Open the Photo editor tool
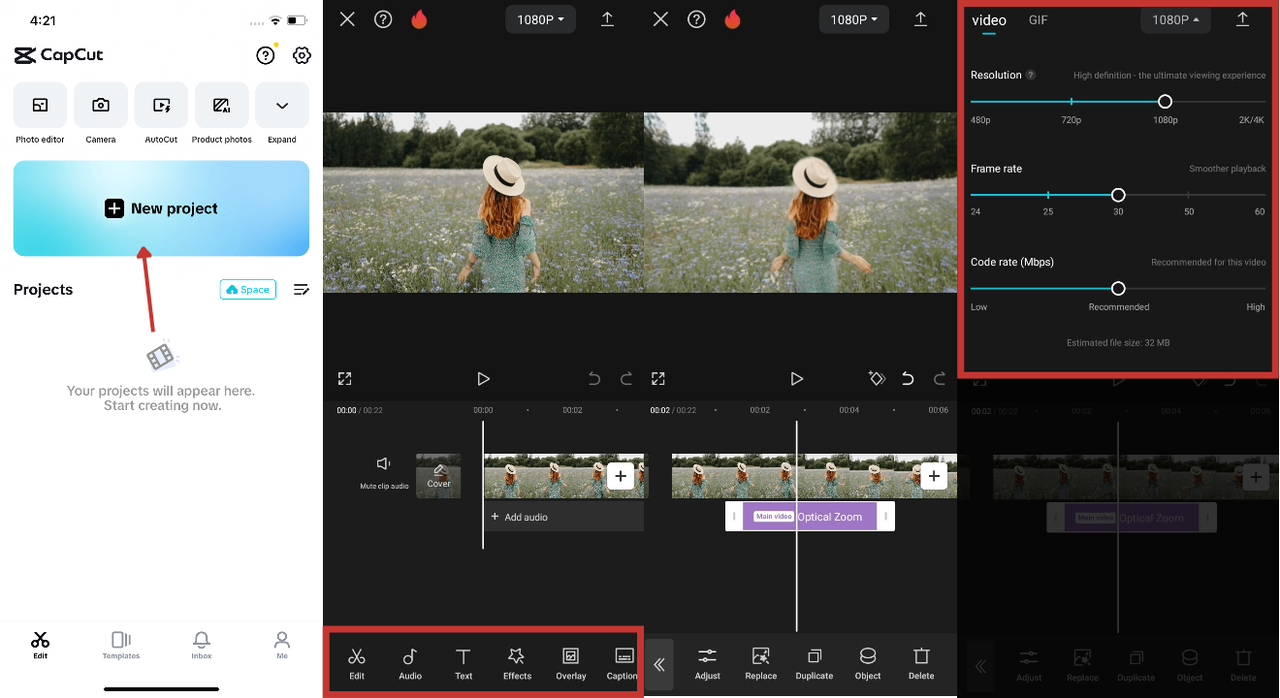 coord(40,106)
